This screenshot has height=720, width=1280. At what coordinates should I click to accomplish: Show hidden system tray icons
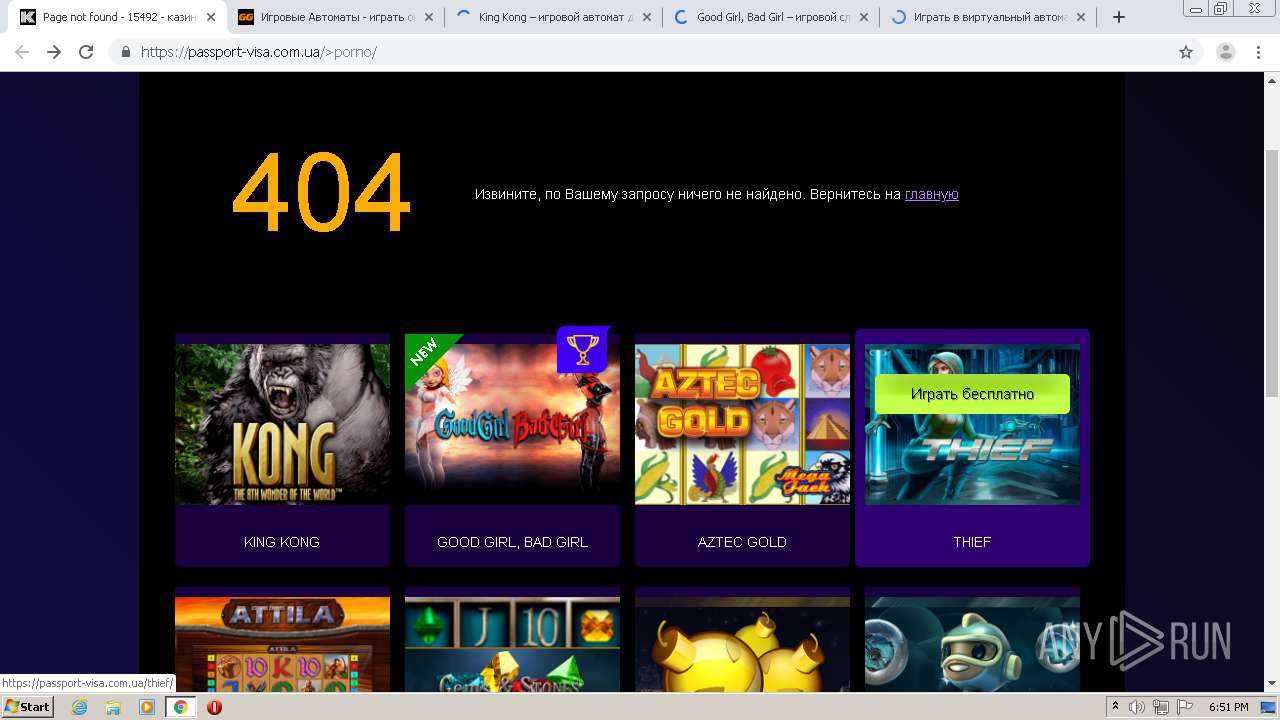(x=1115, y=707)
